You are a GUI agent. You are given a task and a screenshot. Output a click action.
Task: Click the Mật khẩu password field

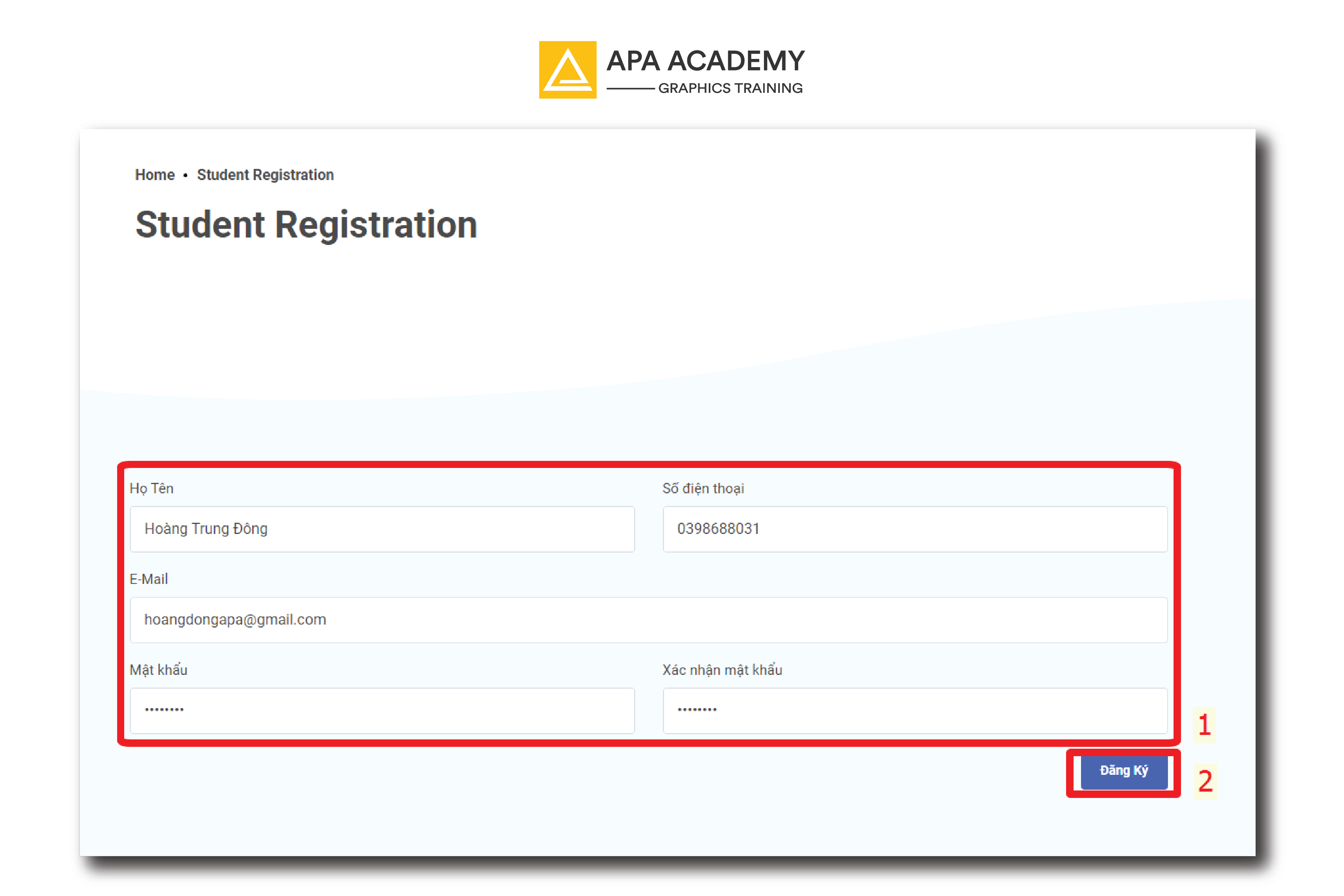[x=382, y=710]
